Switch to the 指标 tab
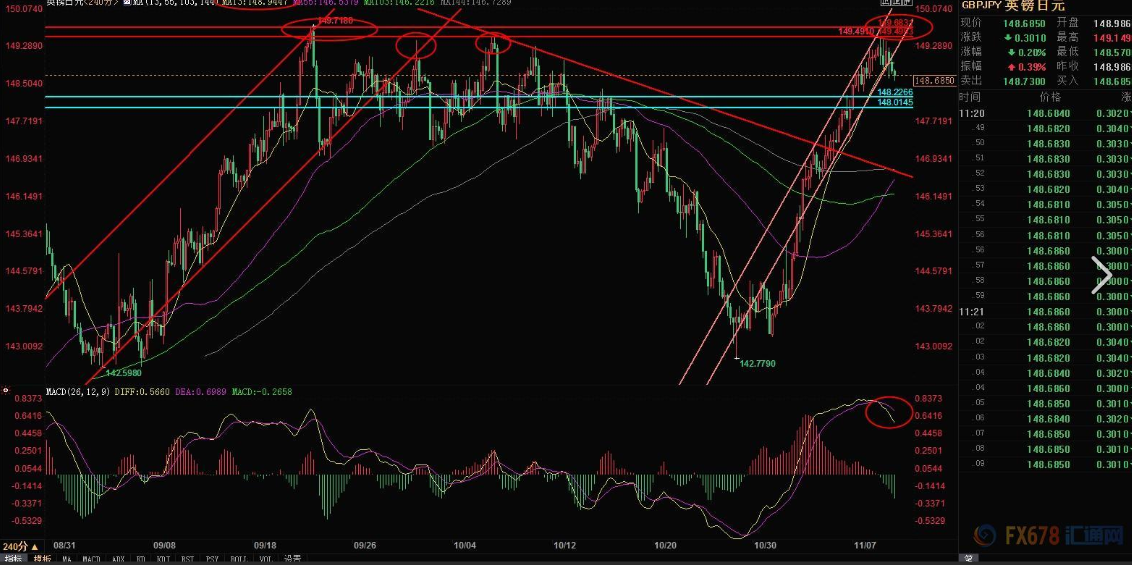The image size is (1132, 565). [x=14, y=559]
